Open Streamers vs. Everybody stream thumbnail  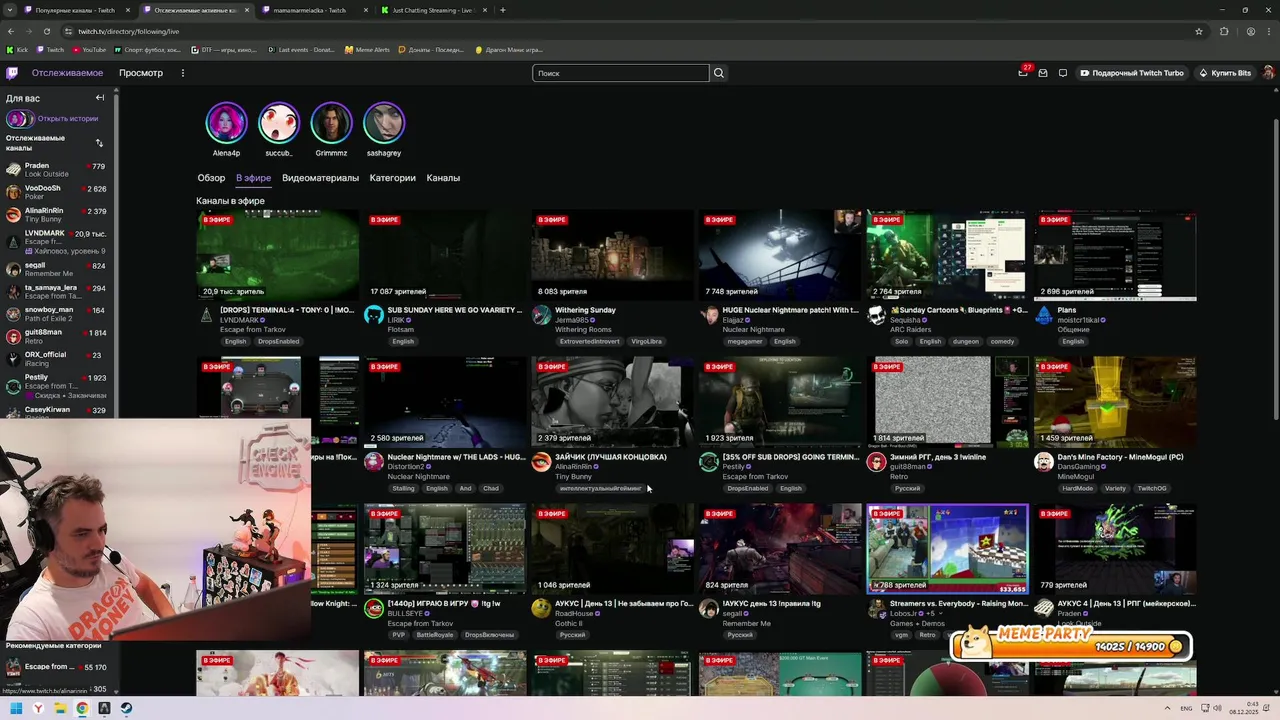pyautogui.click(x=947, y=549)
